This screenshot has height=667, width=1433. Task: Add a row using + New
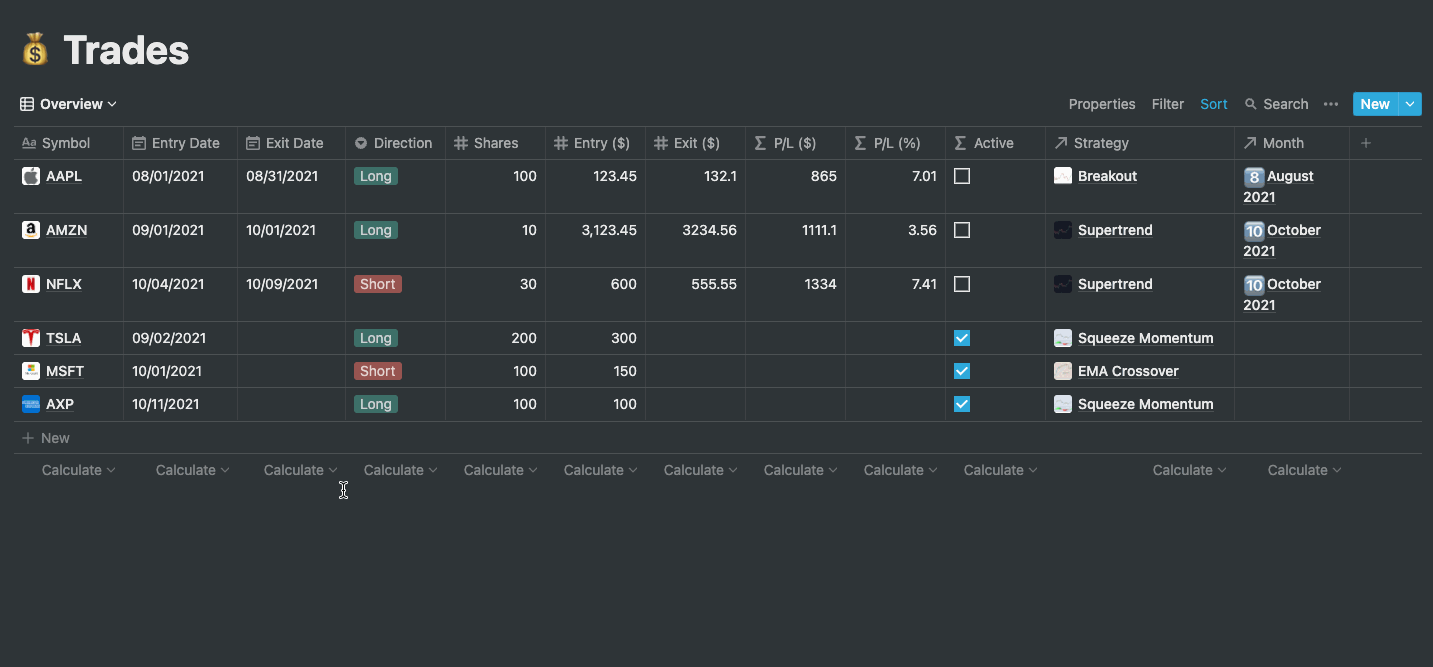click(46, 437)
